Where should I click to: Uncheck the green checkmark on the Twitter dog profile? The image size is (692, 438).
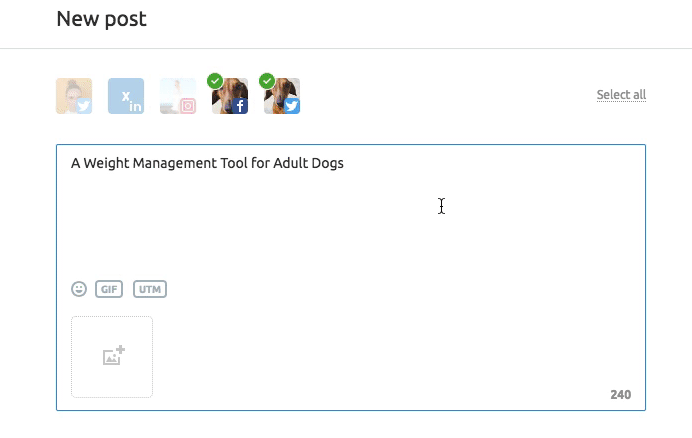267,81
